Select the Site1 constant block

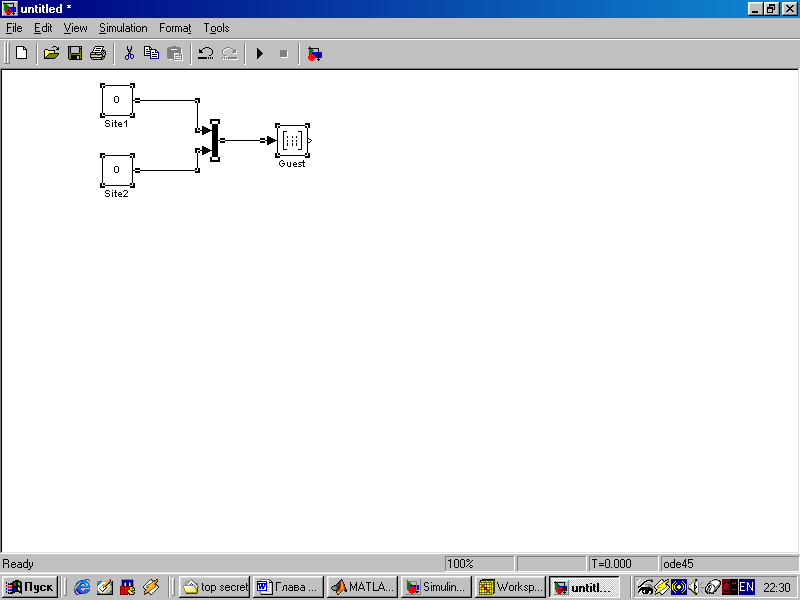[117, 100]
